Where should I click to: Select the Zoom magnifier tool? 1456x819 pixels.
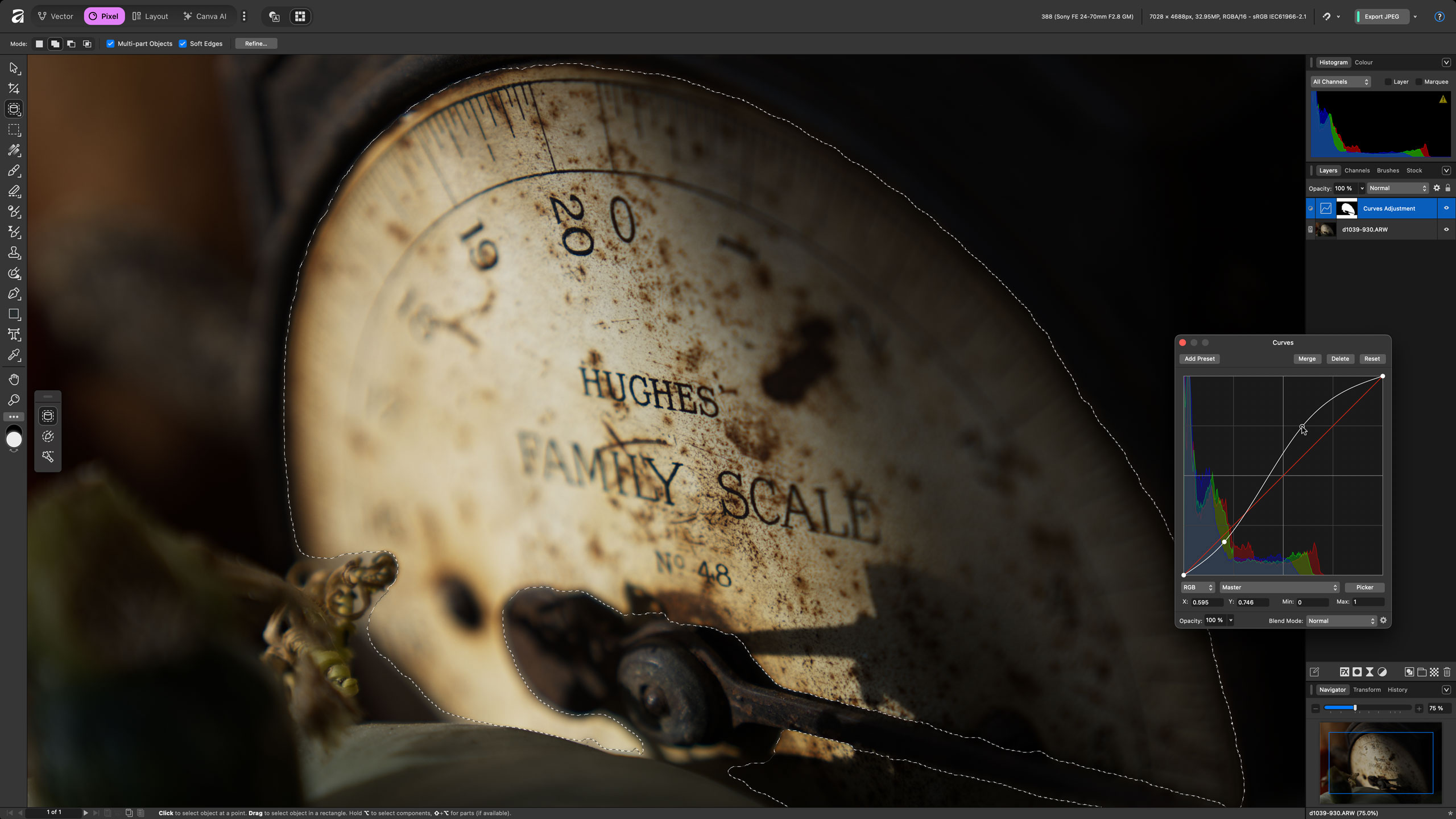[14, 400]
